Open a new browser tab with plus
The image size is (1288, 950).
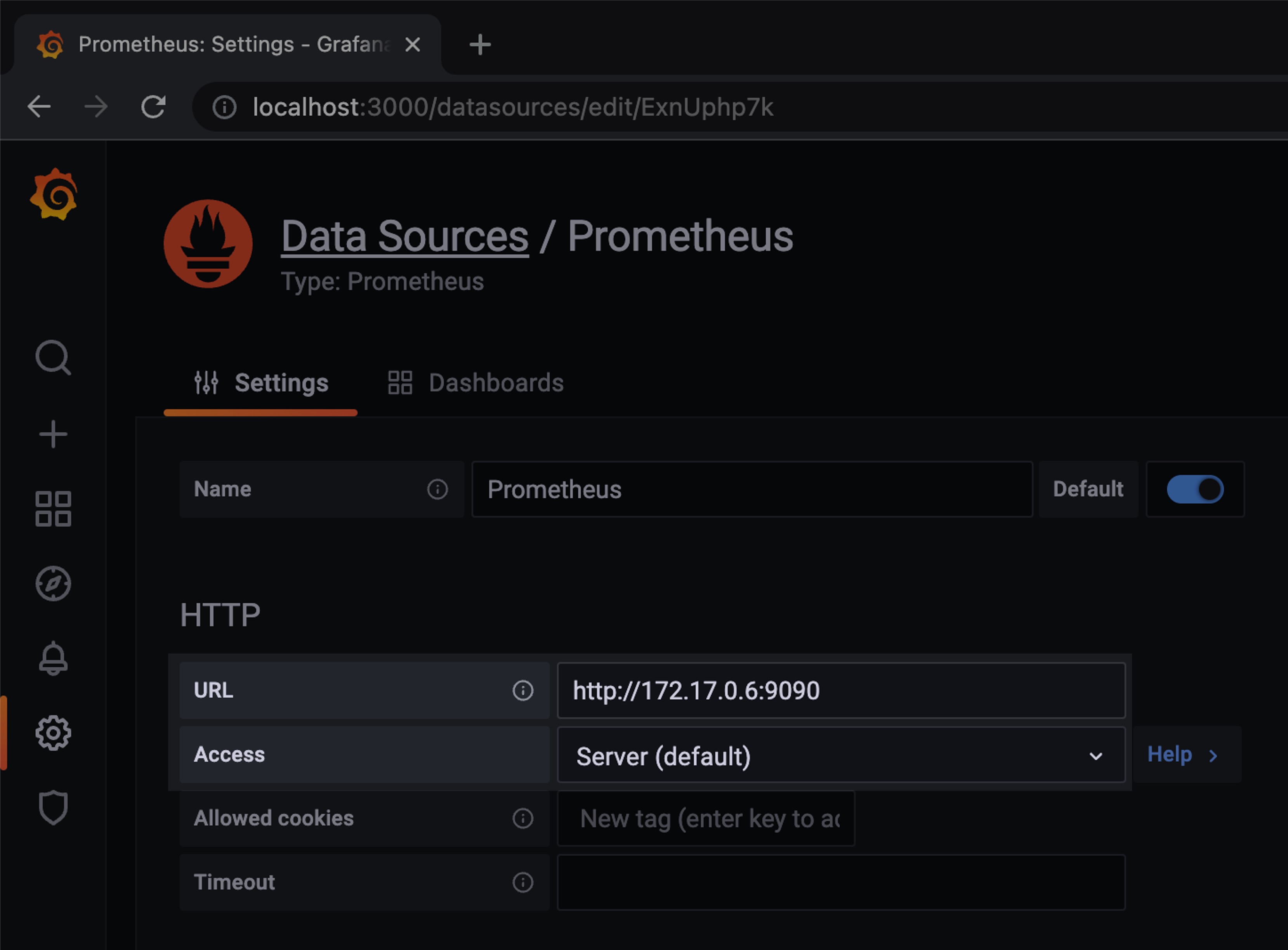tap(479, 44)
